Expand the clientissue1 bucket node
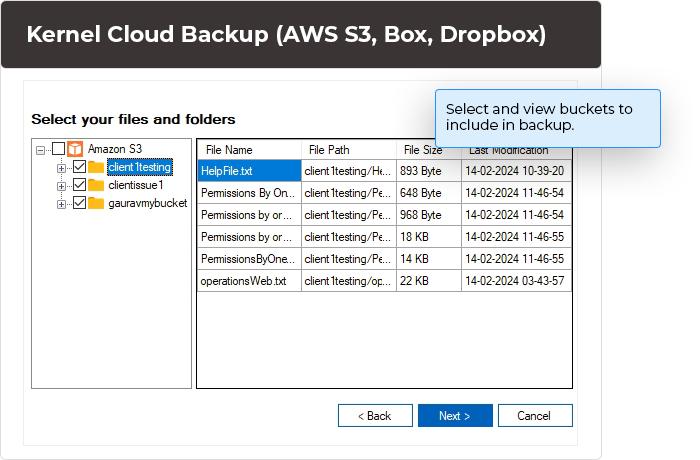The image size is (700, 460). tap(62, 186)
